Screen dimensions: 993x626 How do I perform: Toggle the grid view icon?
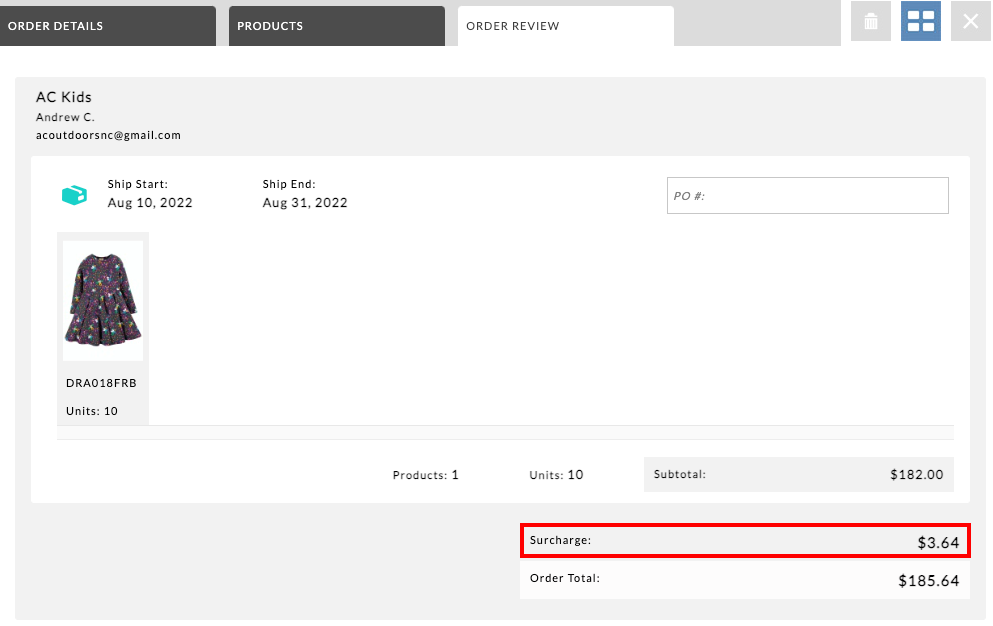click(x=921, y=21)
